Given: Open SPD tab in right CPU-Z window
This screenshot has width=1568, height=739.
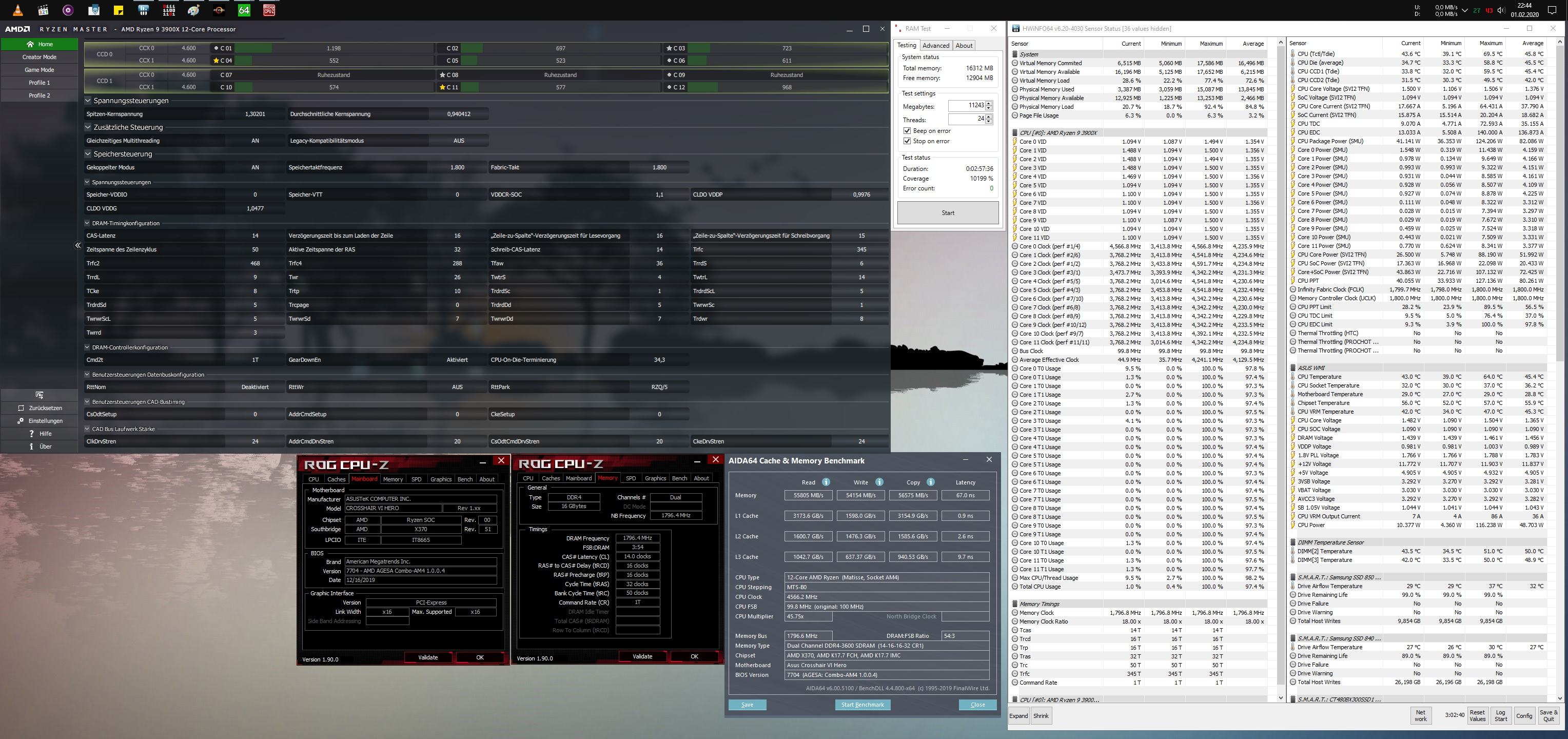Looking at the screenshot, I should (x=631, y=478).
